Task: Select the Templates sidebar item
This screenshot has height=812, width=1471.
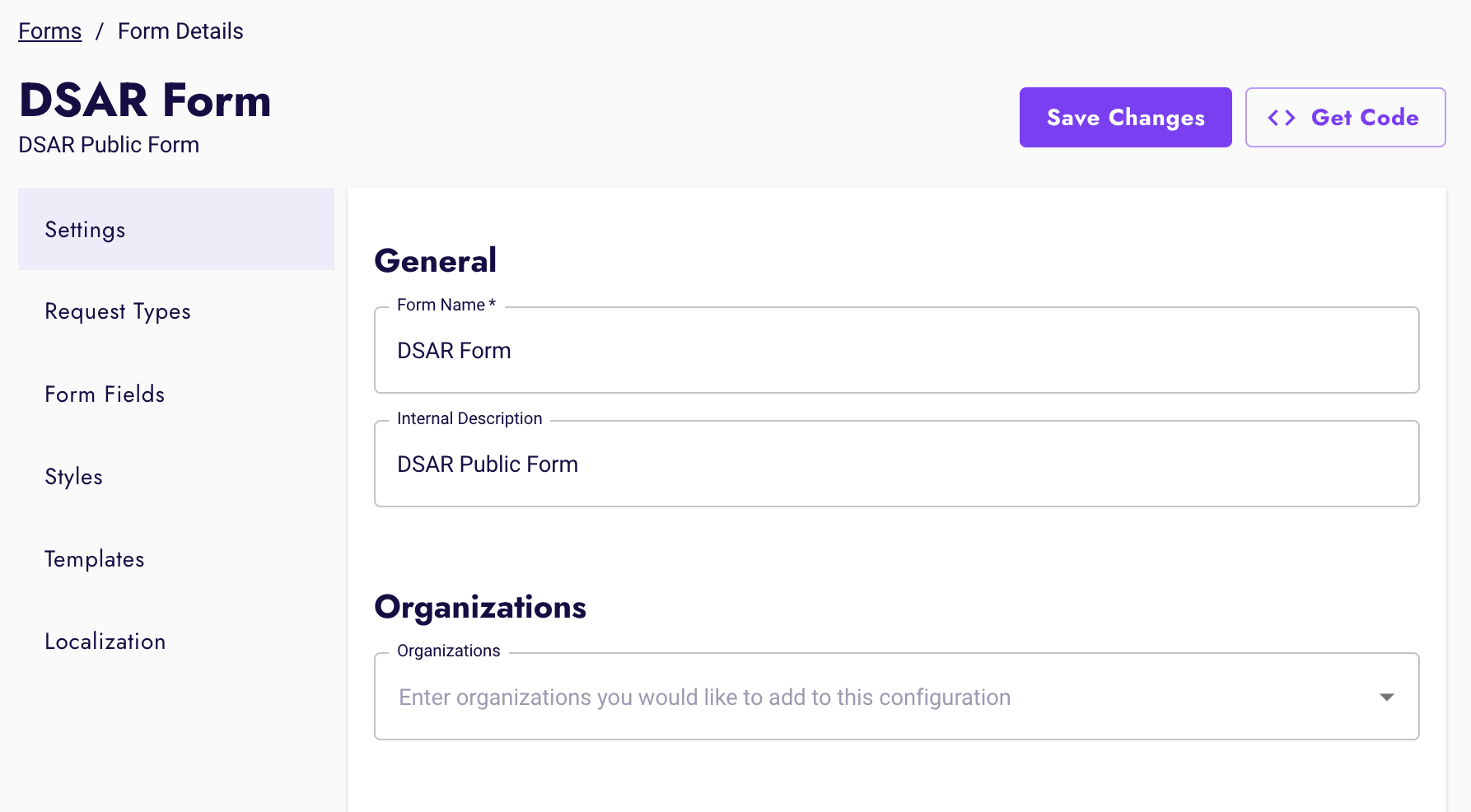Action: tap(176, 558)
